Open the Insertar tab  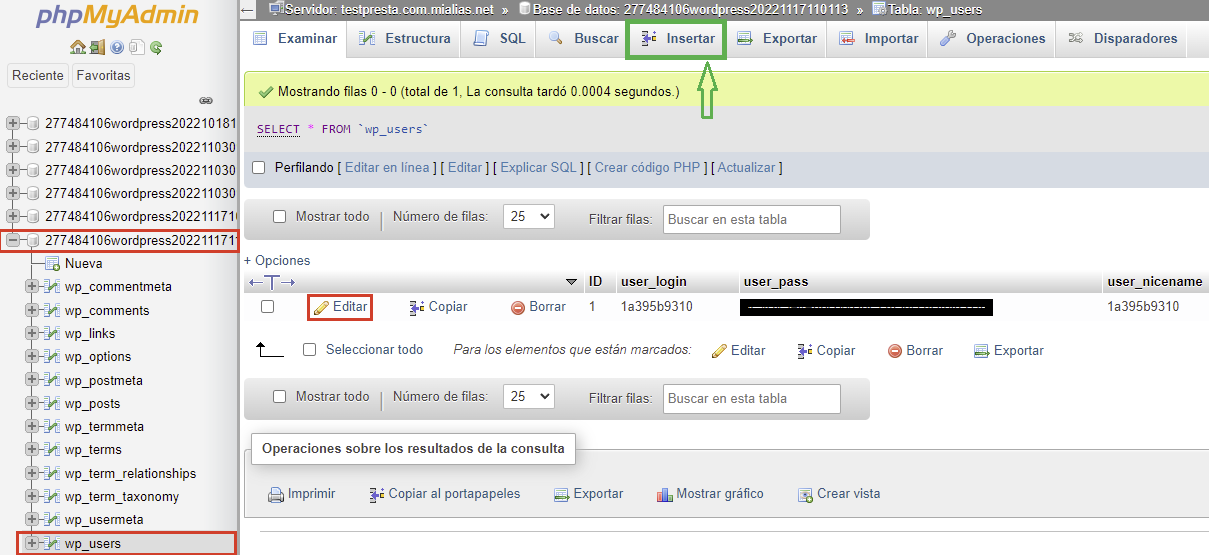677,38
